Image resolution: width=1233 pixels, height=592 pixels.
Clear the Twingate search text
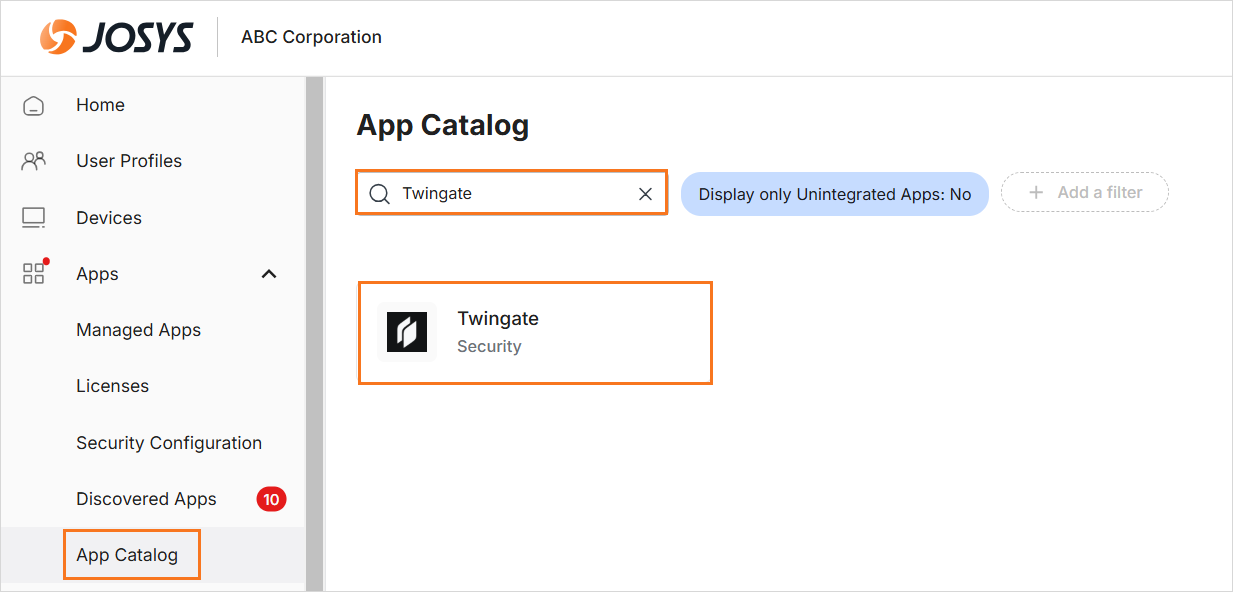point(645,194)
